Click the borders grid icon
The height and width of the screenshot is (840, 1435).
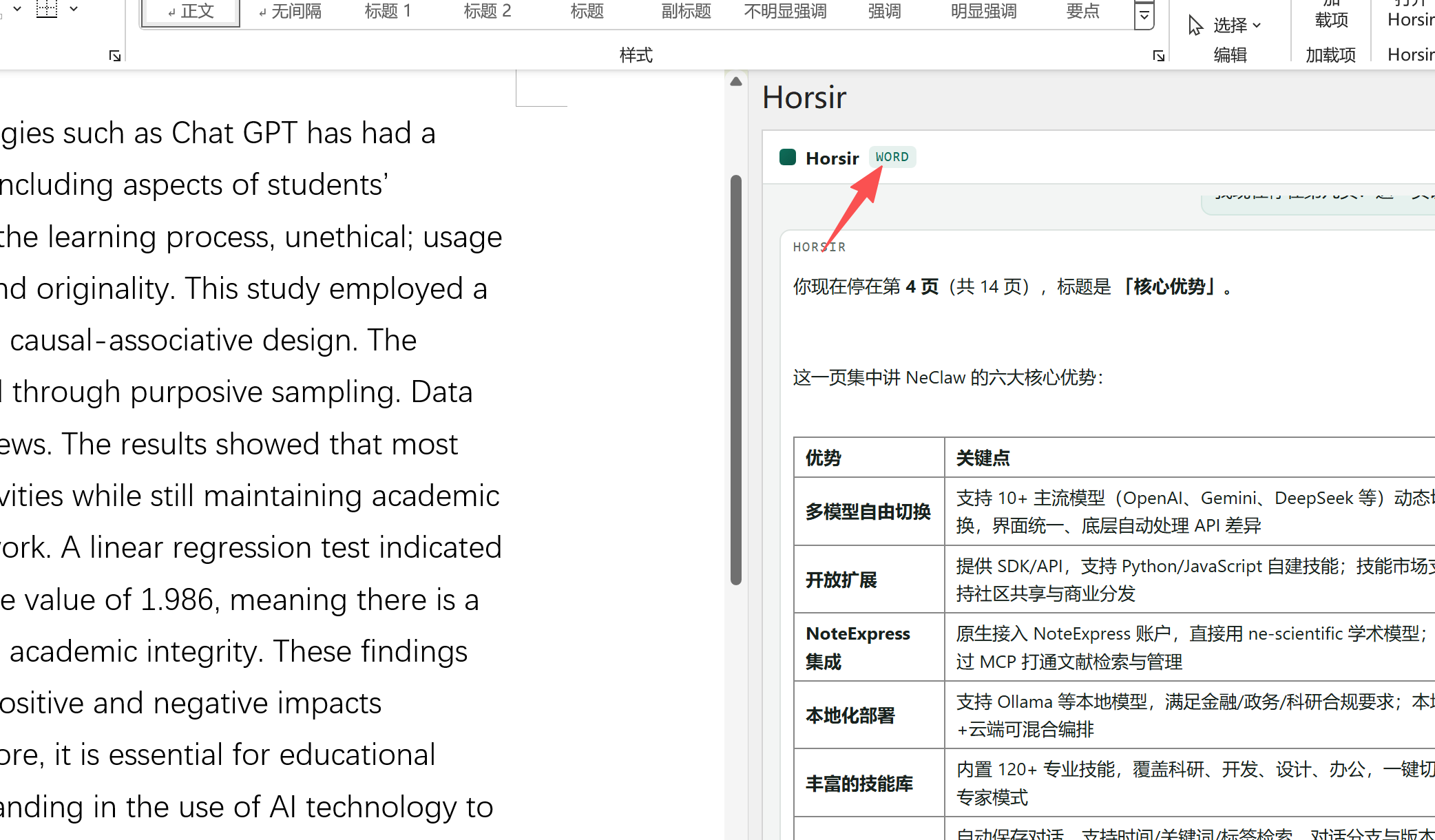point(47,9)
